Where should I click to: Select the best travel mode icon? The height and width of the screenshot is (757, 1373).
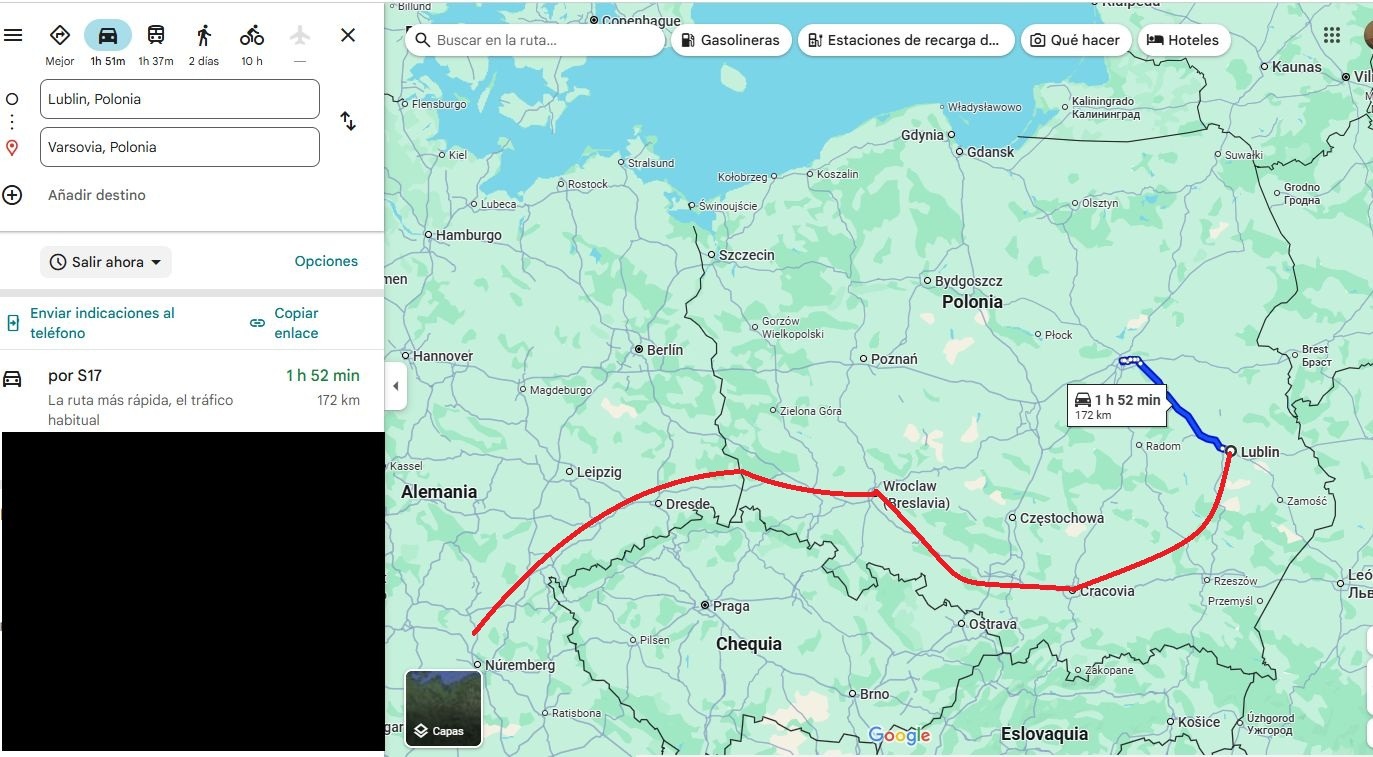pyautogui.click(x=60, y=35)
